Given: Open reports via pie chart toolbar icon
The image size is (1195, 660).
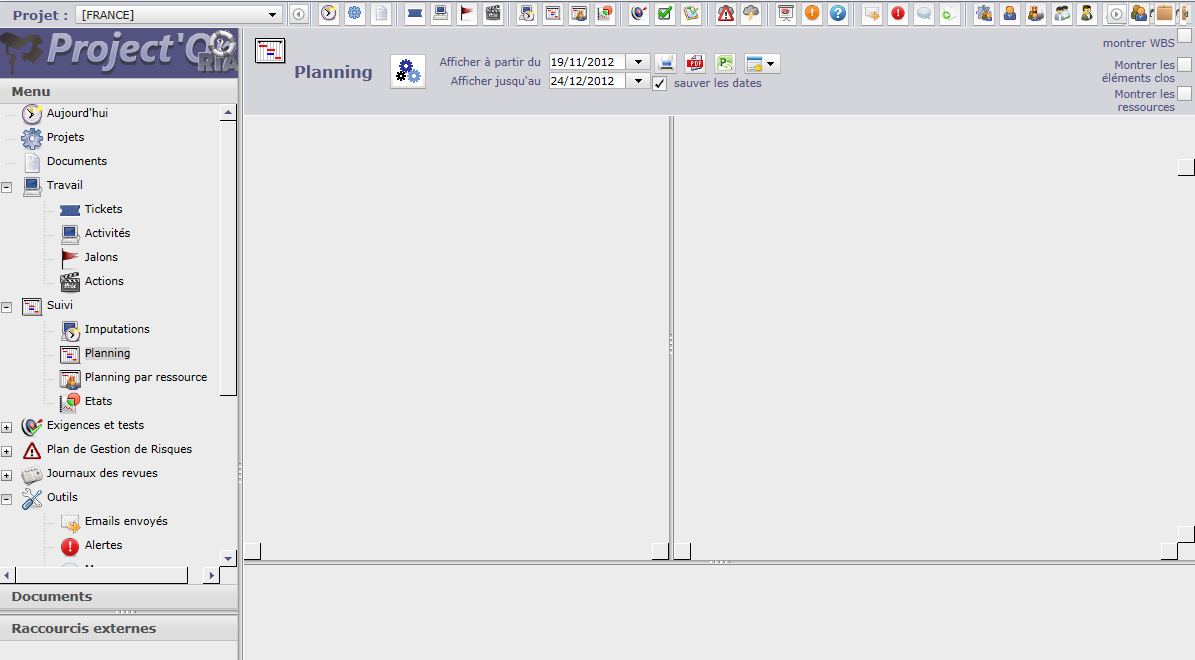Looking at the screenshot, I should click(605, 13).
